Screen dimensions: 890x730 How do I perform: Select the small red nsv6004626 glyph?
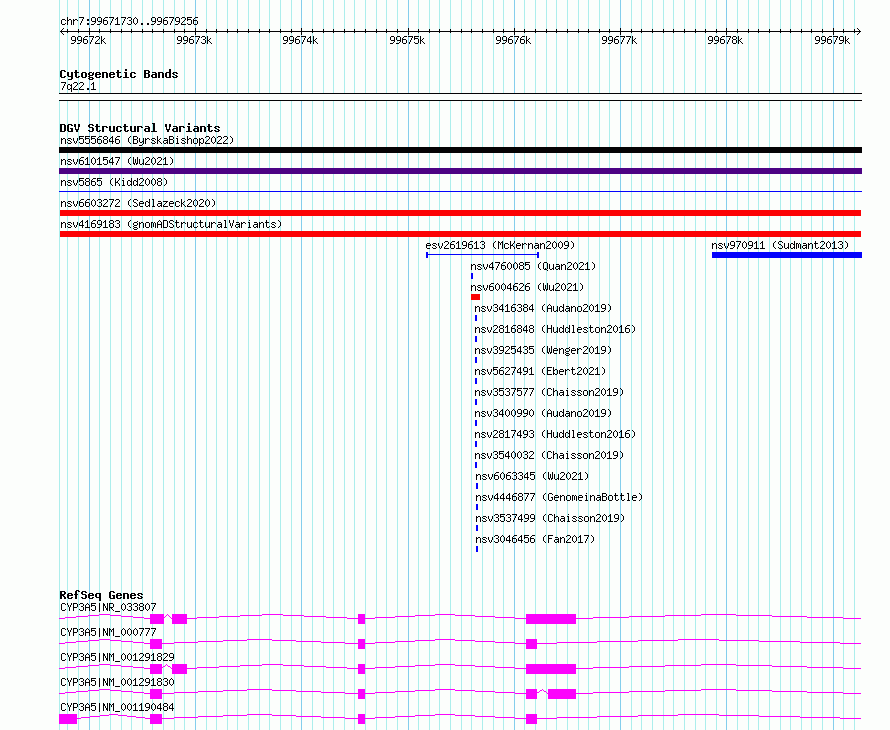[x=476, y=297]
